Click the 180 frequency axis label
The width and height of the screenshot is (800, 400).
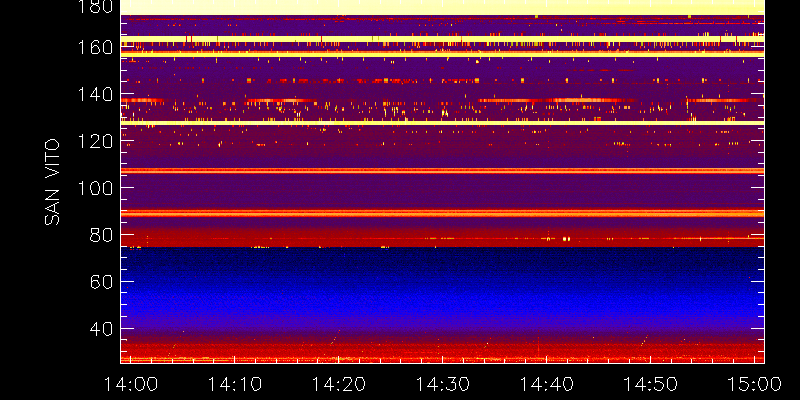click(x=94, y=6)
